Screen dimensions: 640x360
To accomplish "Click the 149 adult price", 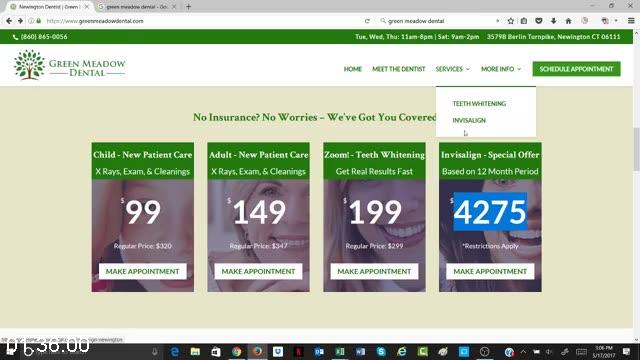I will (259, 212).
